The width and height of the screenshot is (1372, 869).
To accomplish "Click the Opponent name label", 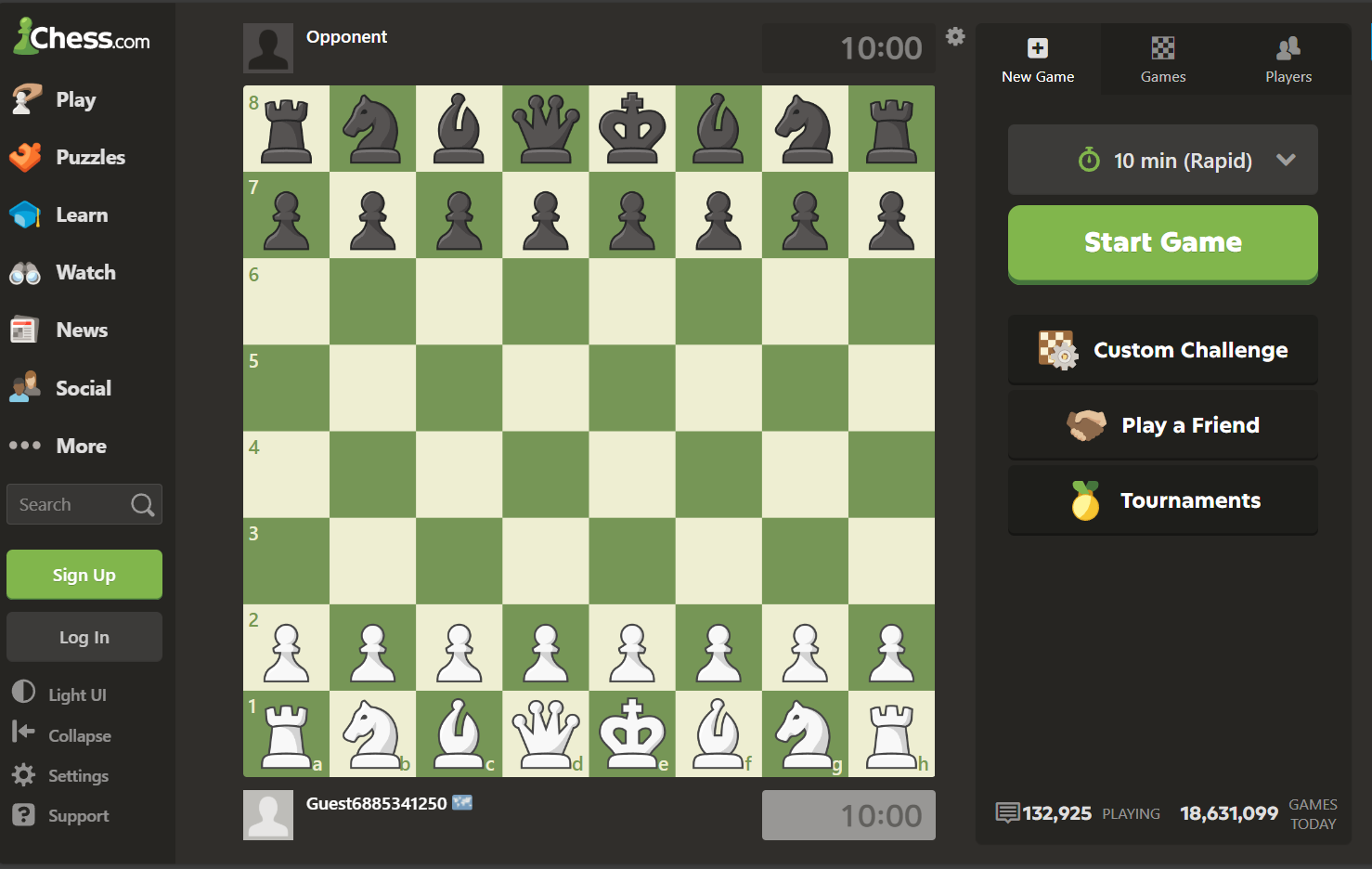I will pos(346,37).
